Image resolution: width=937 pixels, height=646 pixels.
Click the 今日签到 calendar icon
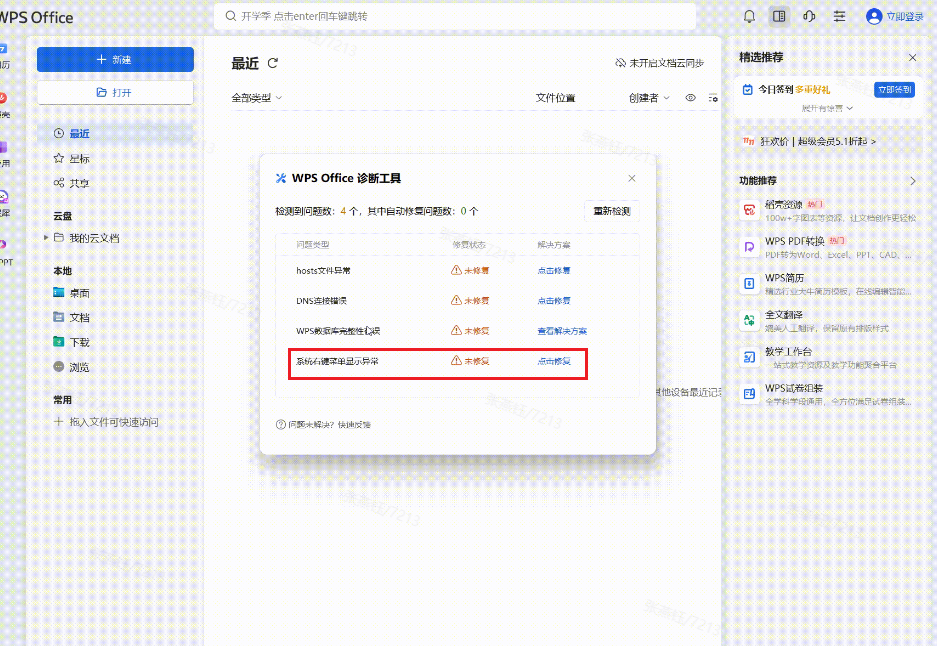tap(747, 90)
